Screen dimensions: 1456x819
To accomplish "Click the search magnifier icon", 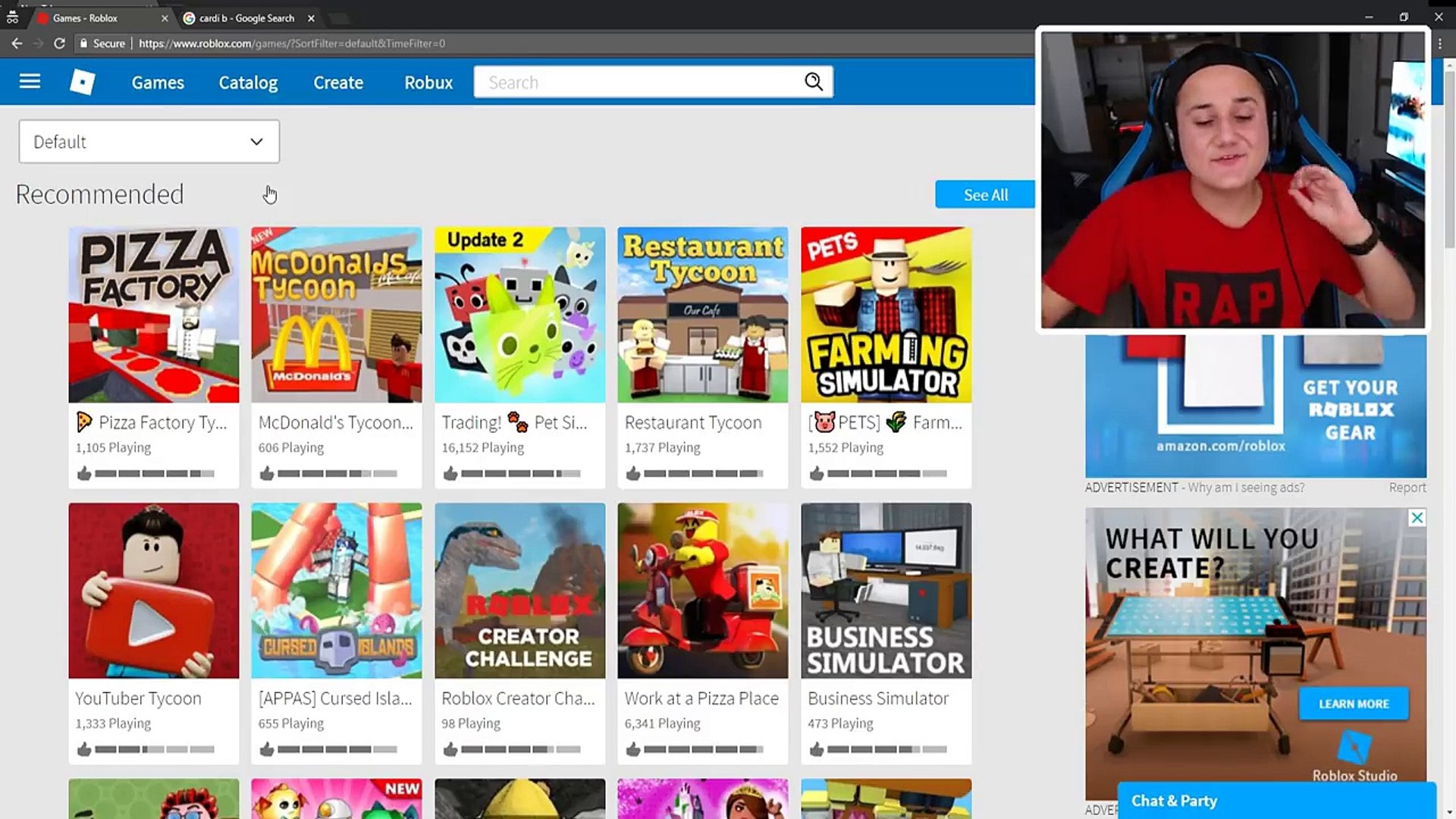I will coord(813,82).
